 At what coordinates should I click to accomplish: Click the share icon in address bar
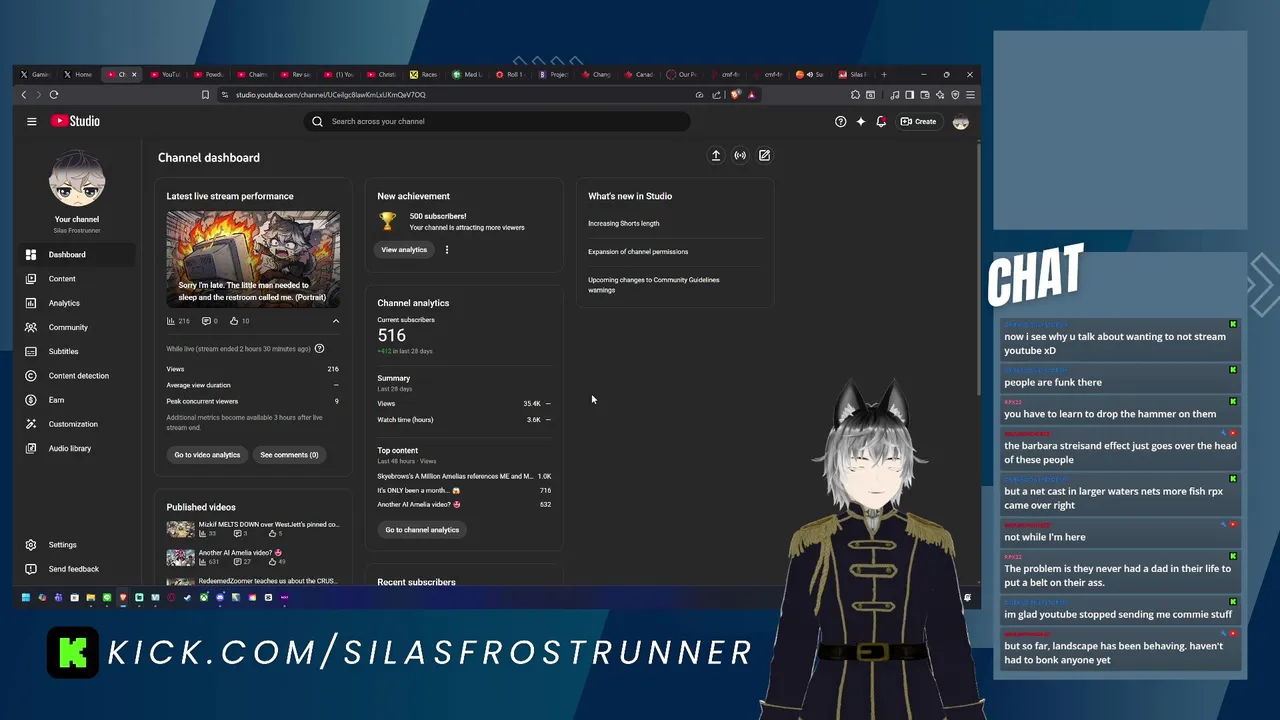point(717,95)
